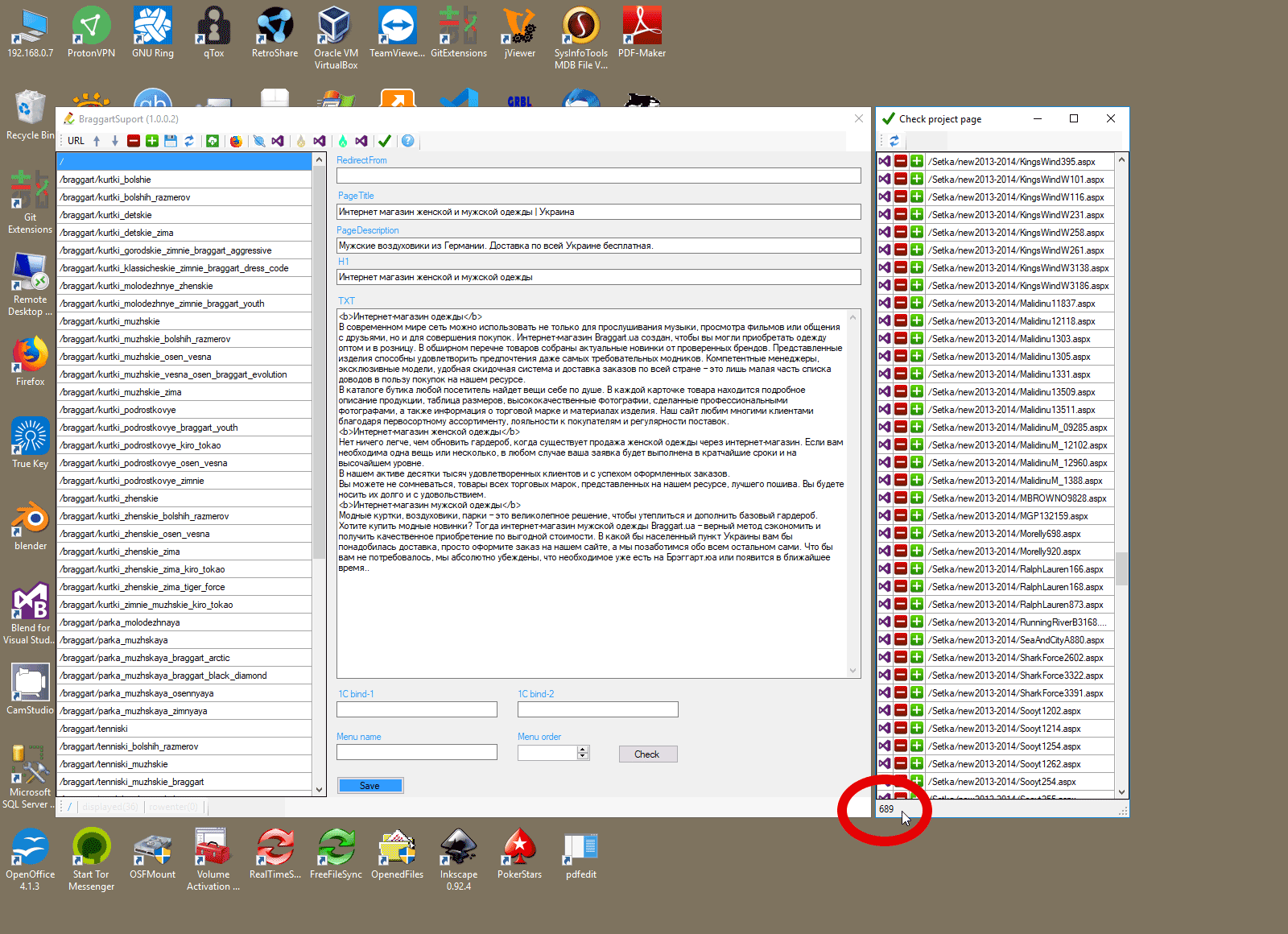Select the Recycle Bin desktop icon
This screenshot has width=1288, height=934.
[x=30, y=114]
